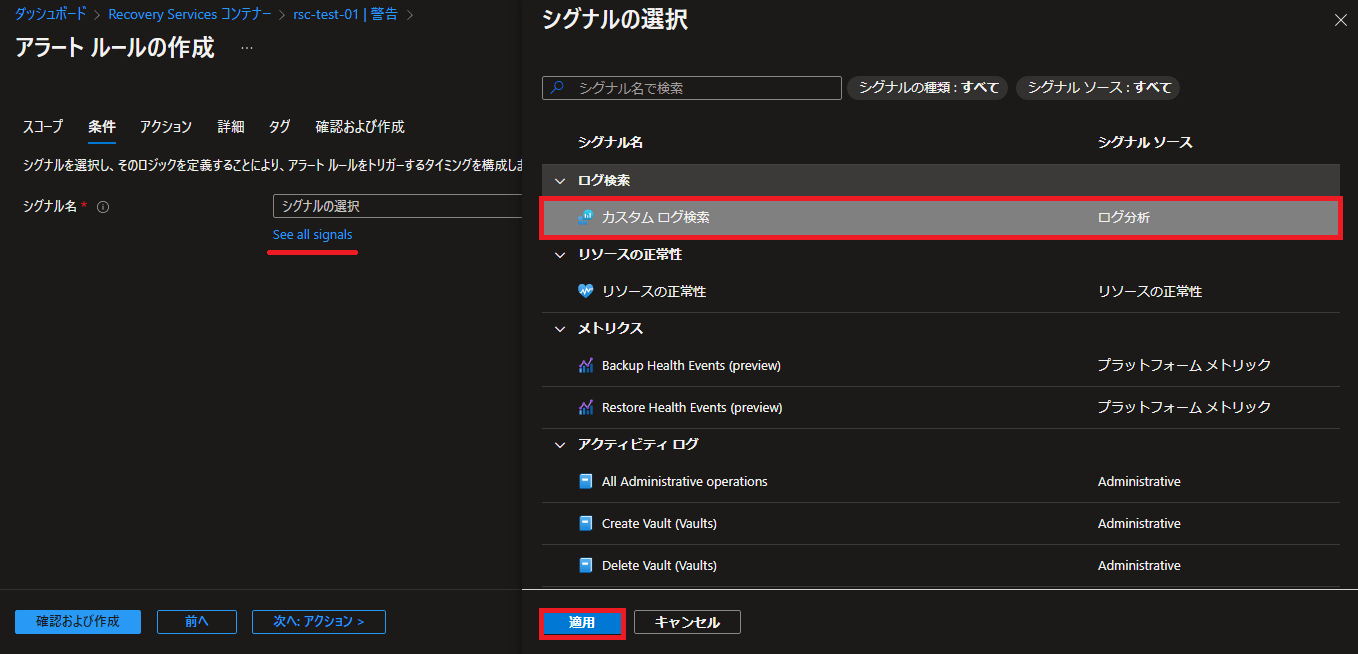Switch to the 条件 tab
This screenshot has width=1358, height=654.
(102, 127)
